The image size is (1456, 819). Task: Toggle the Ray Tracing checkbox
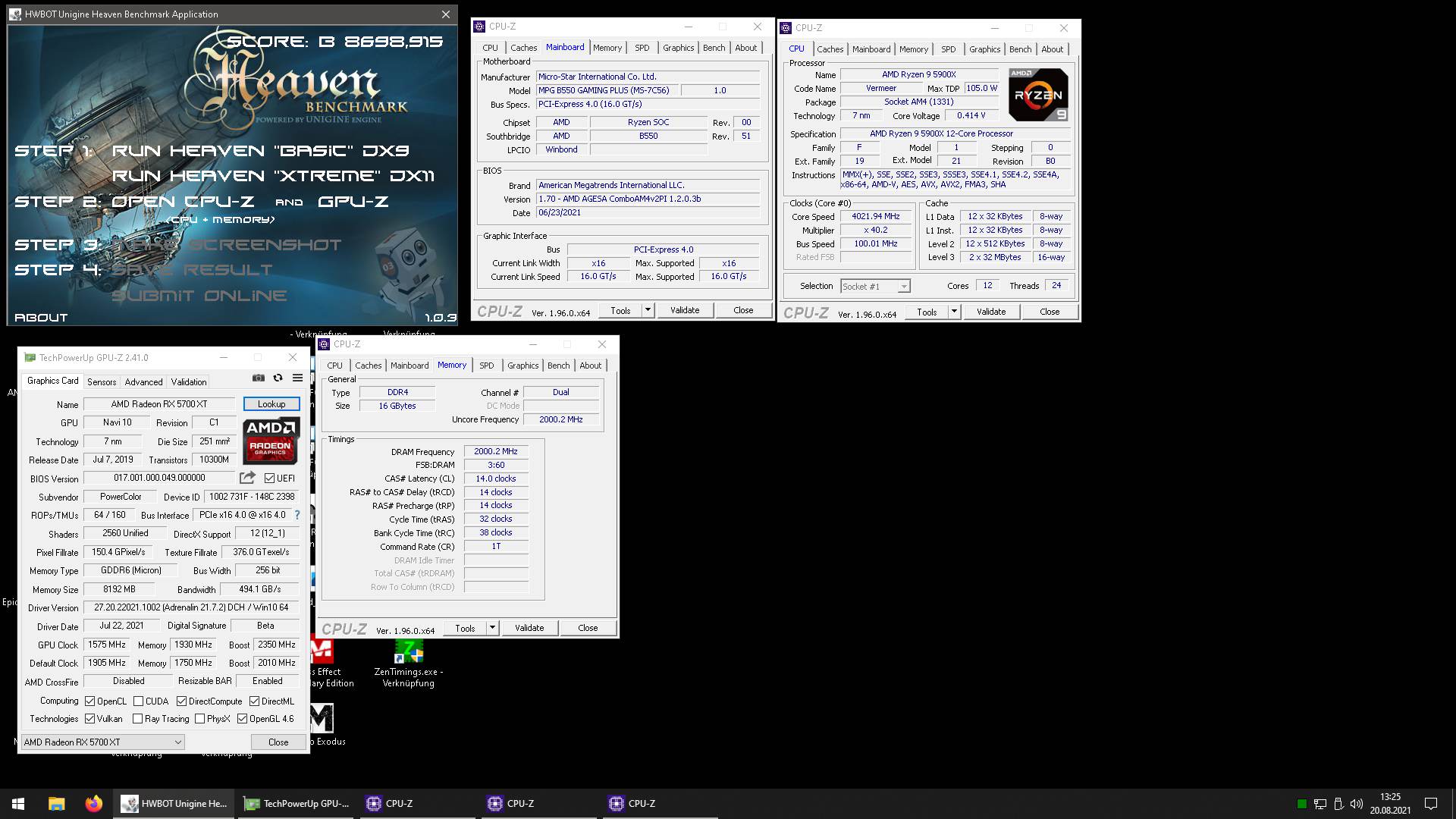point(137,719)
